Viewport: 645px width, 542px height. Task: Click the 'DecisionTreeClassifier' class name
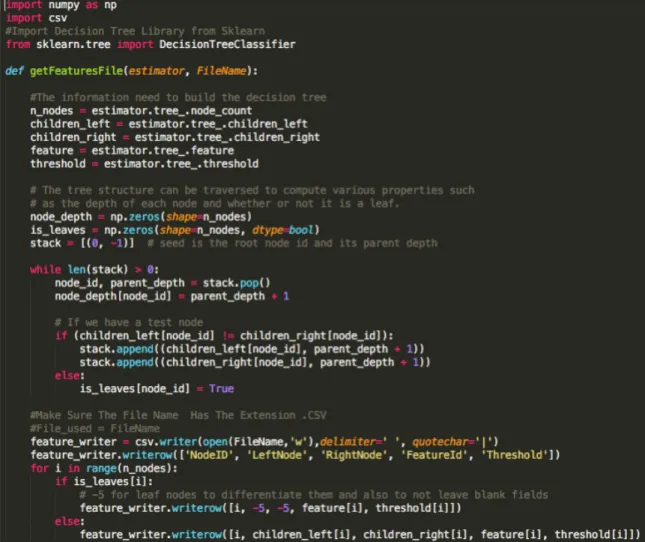click(227, 44)
